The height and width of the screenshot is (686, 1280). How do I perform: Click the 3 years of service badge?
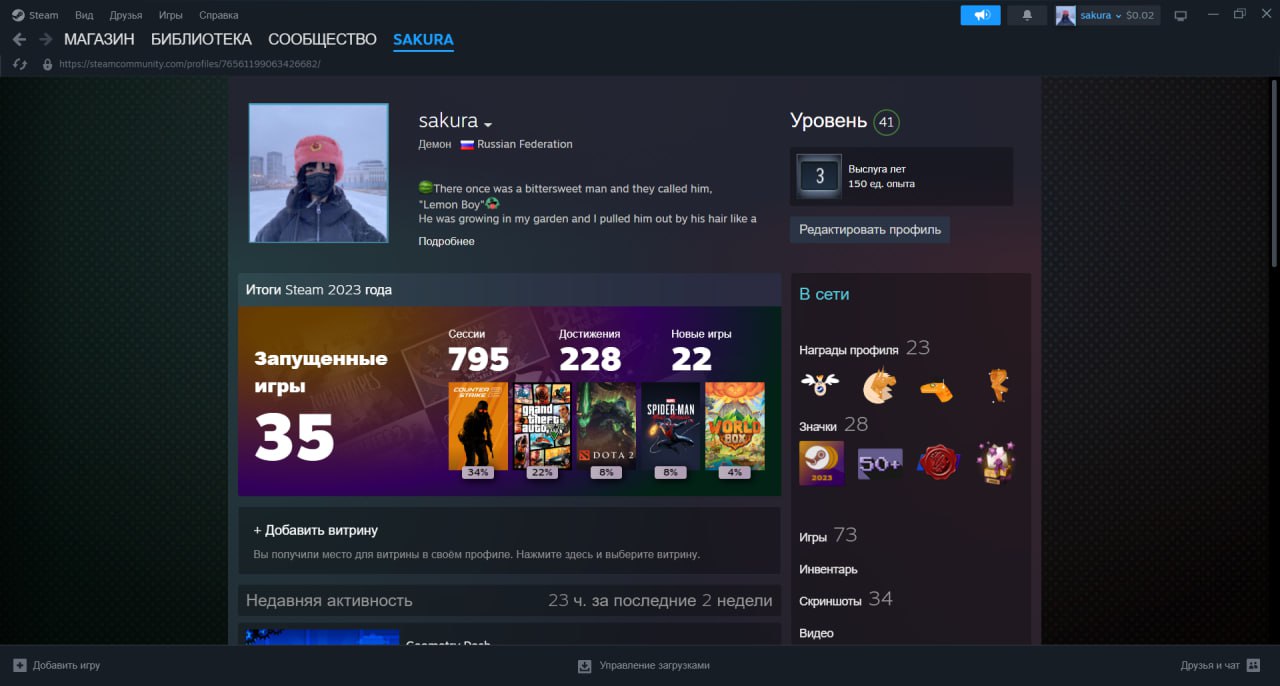[820, 177]
